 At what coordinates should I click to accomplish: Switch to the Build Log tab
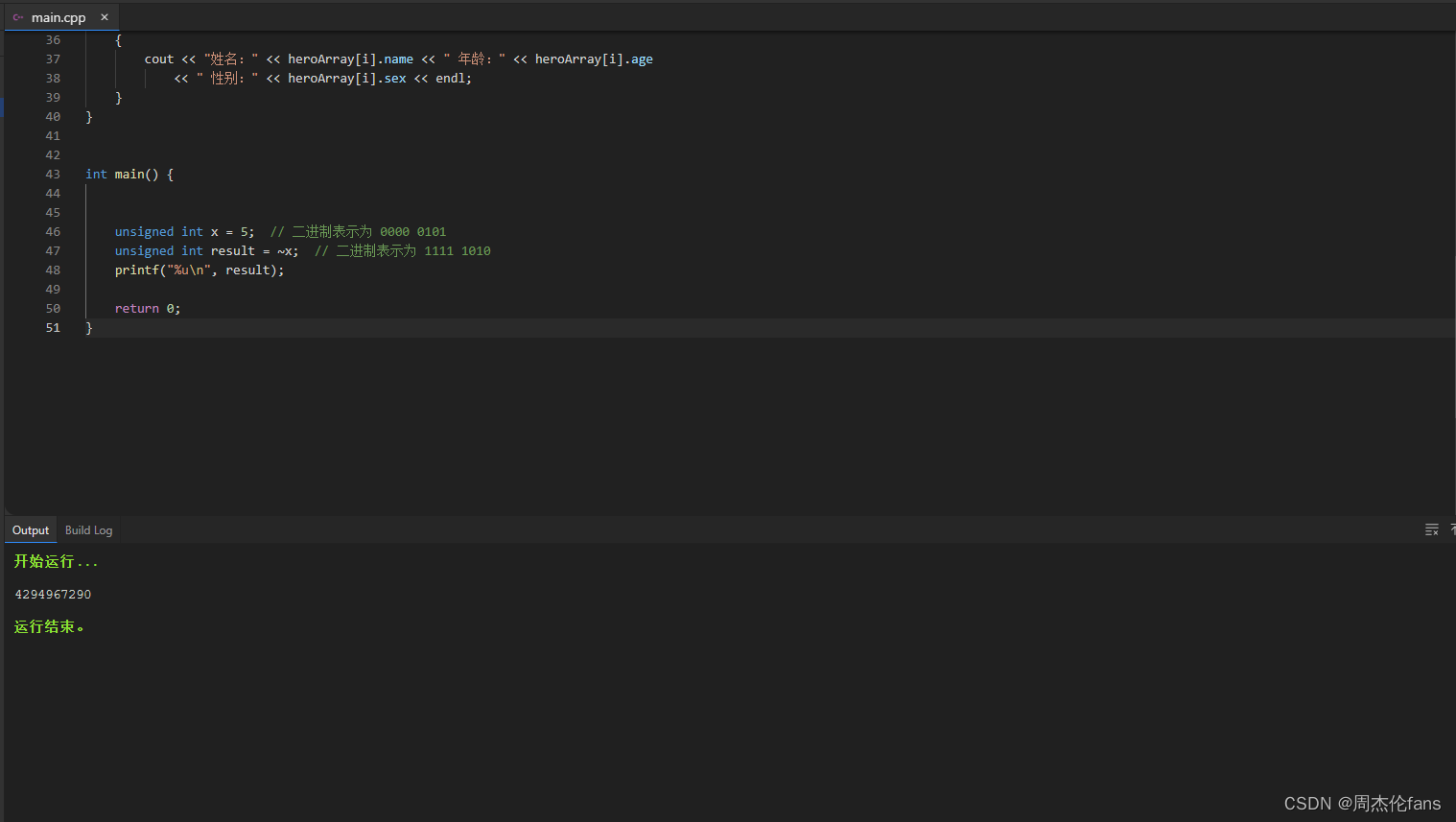pos(88,530)
